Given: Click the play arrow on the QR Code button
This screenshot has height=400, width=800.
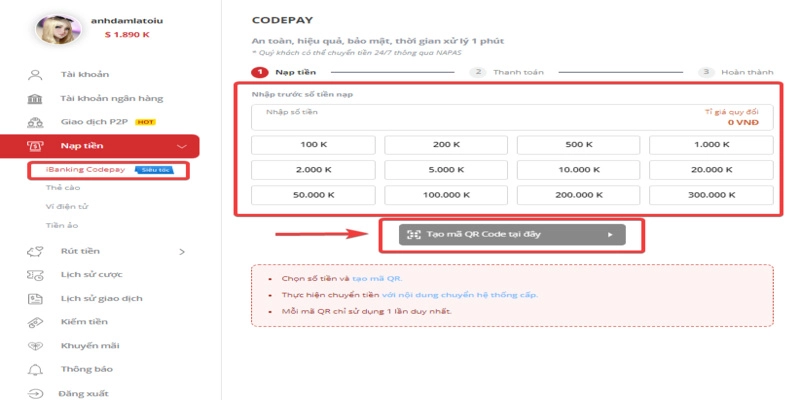Looking at the screenshot, I should point(609,235).
